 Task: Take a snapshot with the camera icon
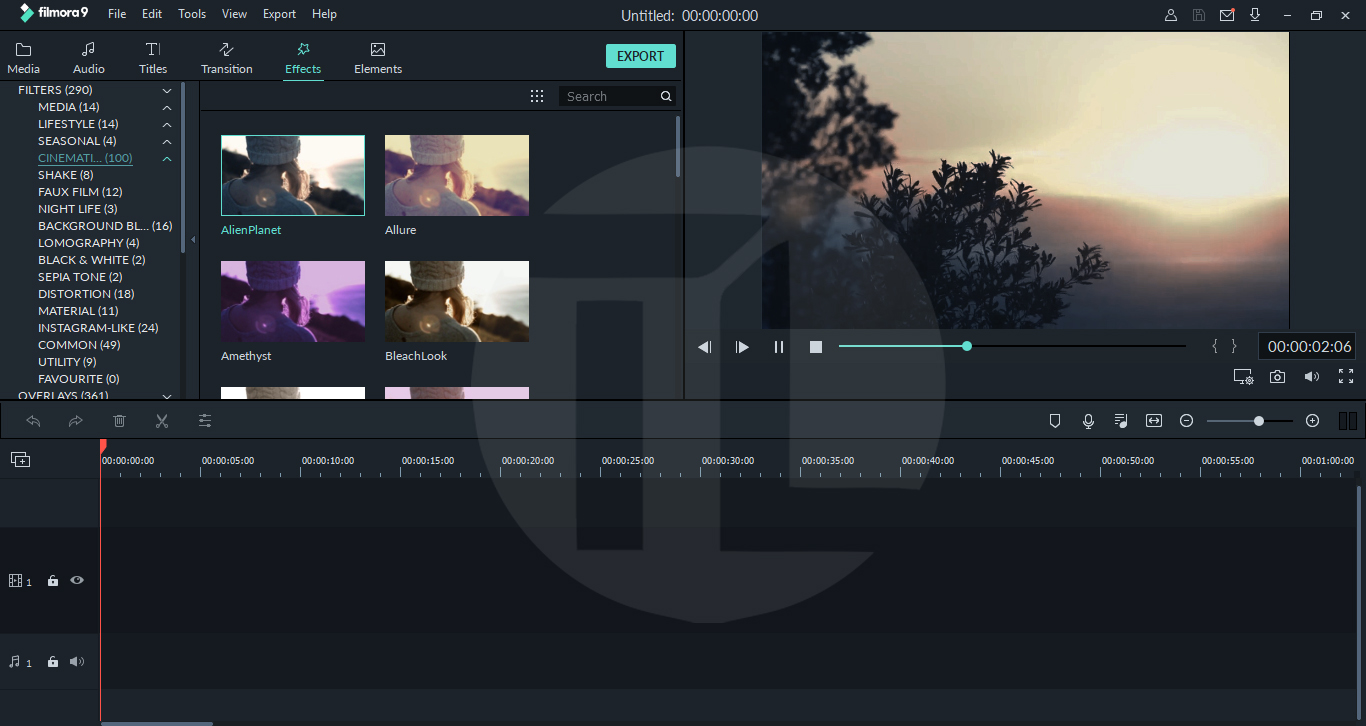[x=1278, y=376]
